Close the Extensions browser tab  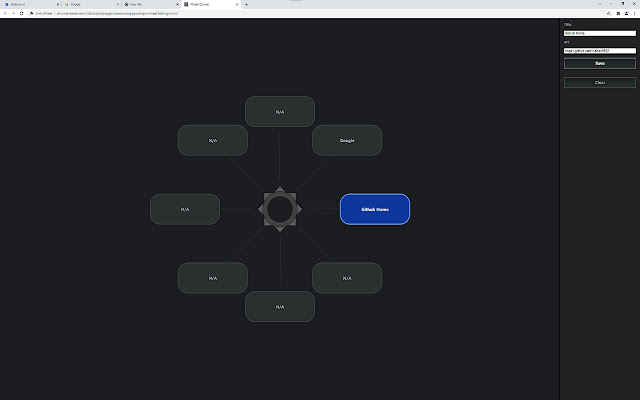58,4
